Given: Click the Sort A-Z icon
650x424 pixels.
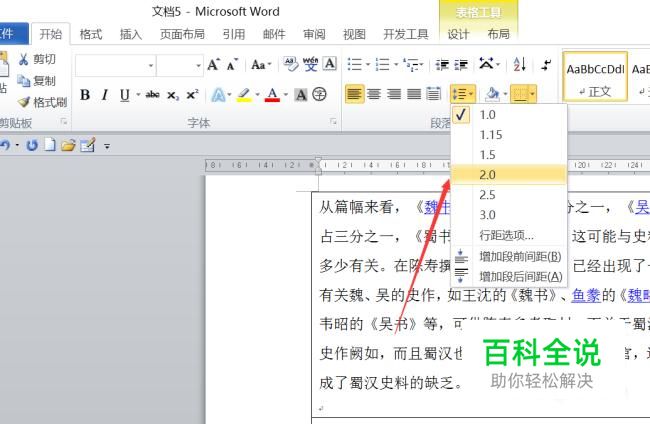Looking at the screenshot, I should point(519,64).
